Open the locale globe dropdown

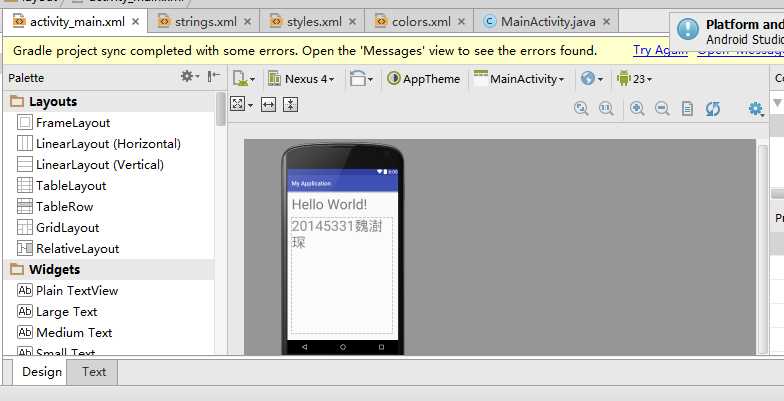pyautogui.click(x=592, y=79)
